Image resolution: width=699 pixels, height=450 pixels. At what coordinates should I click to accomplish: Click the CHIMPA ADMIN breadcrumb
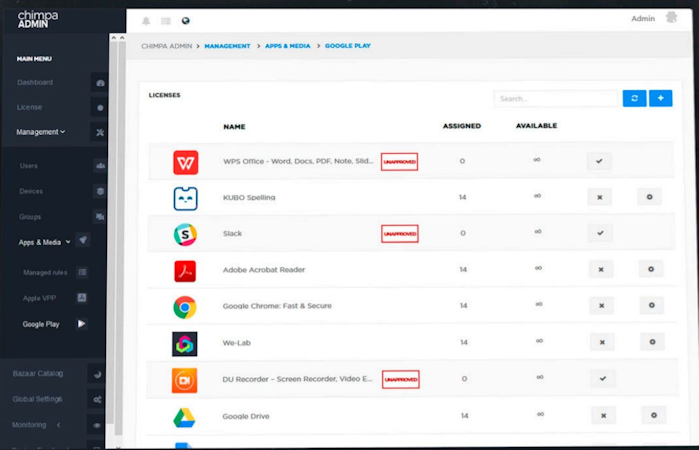167,46
